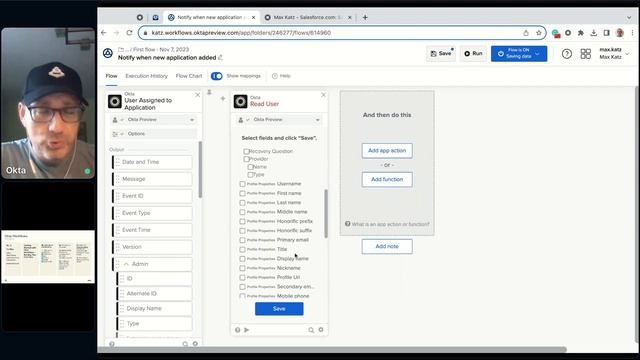Click Add app action
This screenshot has height=360, width=640.
point(387,151)
